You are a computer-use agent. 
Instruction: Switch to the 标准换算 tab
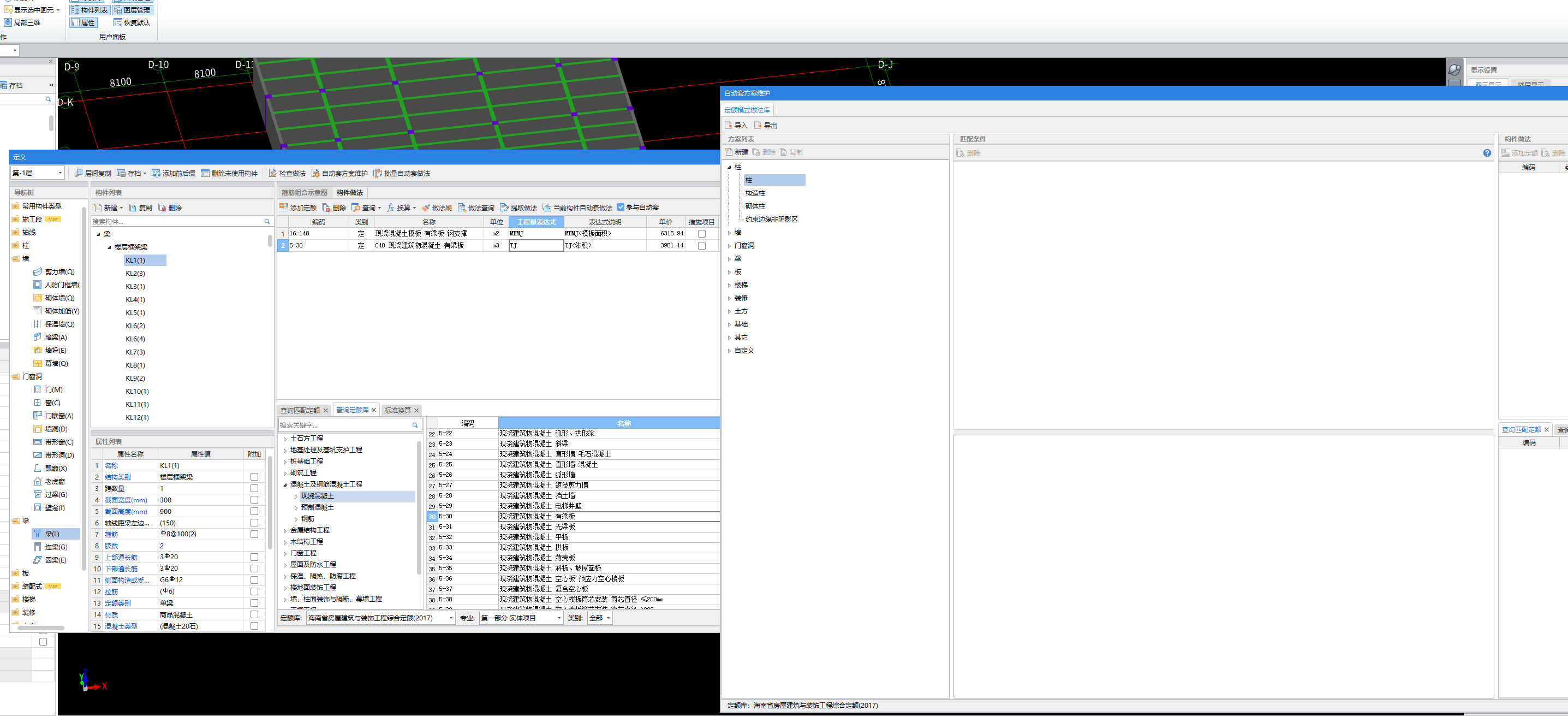pyautogui.click(x=397, y=411)
